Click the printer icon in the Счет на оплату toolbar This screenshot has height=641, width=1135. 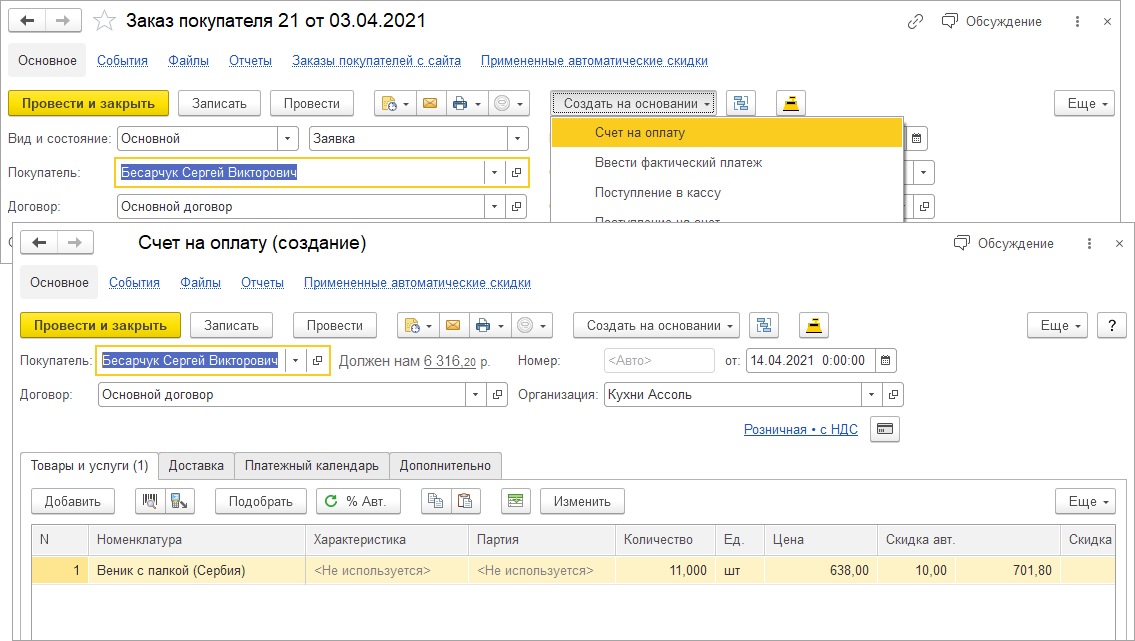(x=489, y=326)
